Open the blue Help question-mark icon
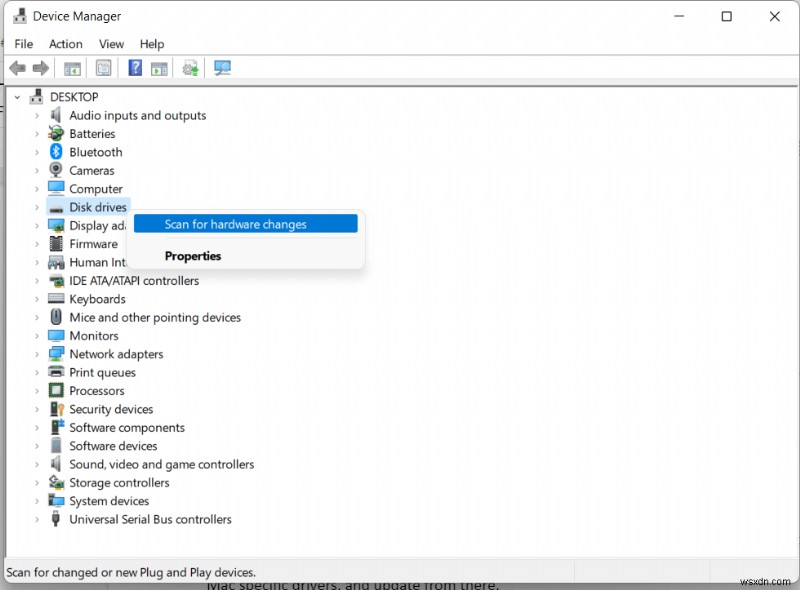This screenshot has height=590, width=800. tap(135, 68)
